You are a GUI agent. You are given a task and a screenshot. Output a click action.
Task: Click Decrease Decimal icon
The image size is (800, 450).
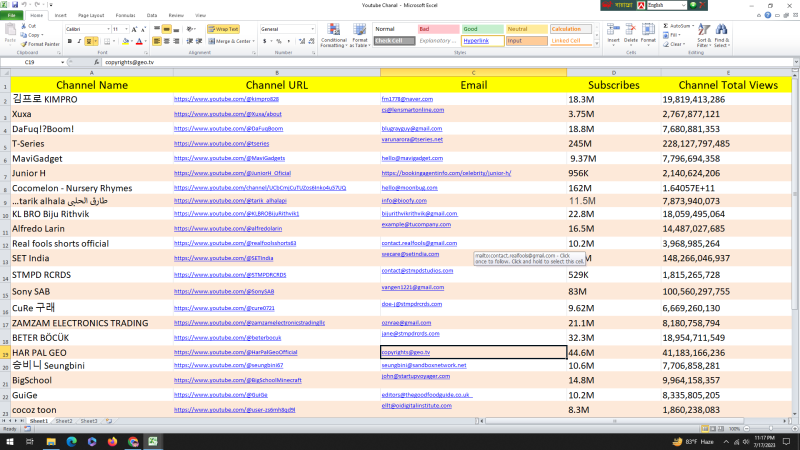coord(311,41)
